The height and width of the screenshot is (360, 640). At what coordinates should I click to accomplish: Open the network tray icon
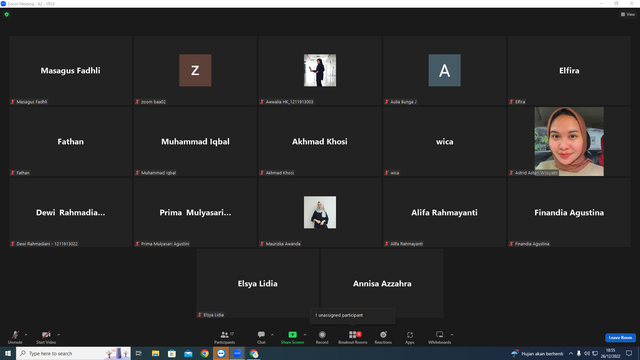(595, 353)
